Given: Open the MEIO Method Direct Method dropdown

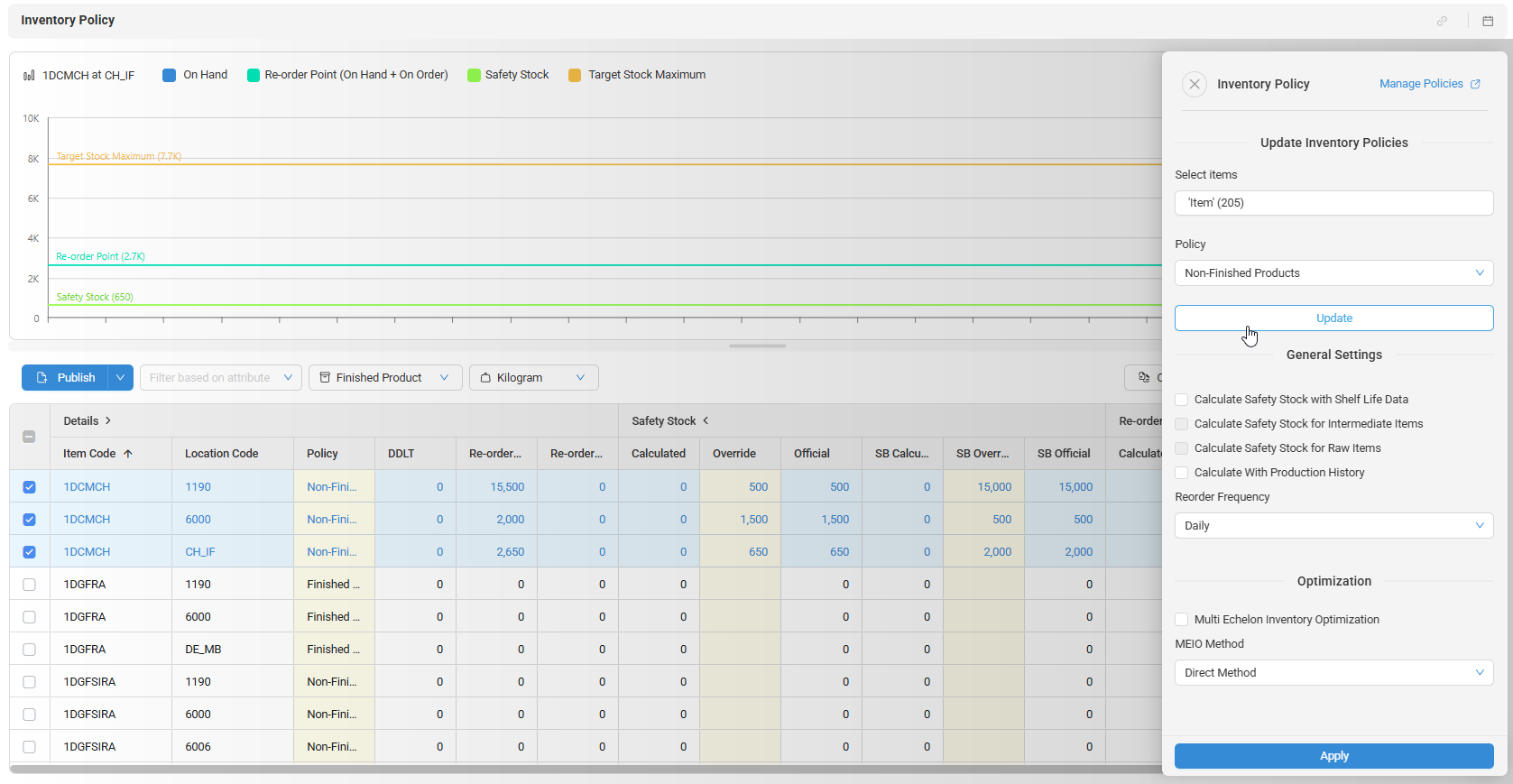Looking at the screenshot, I should (x=1334, y=673).
